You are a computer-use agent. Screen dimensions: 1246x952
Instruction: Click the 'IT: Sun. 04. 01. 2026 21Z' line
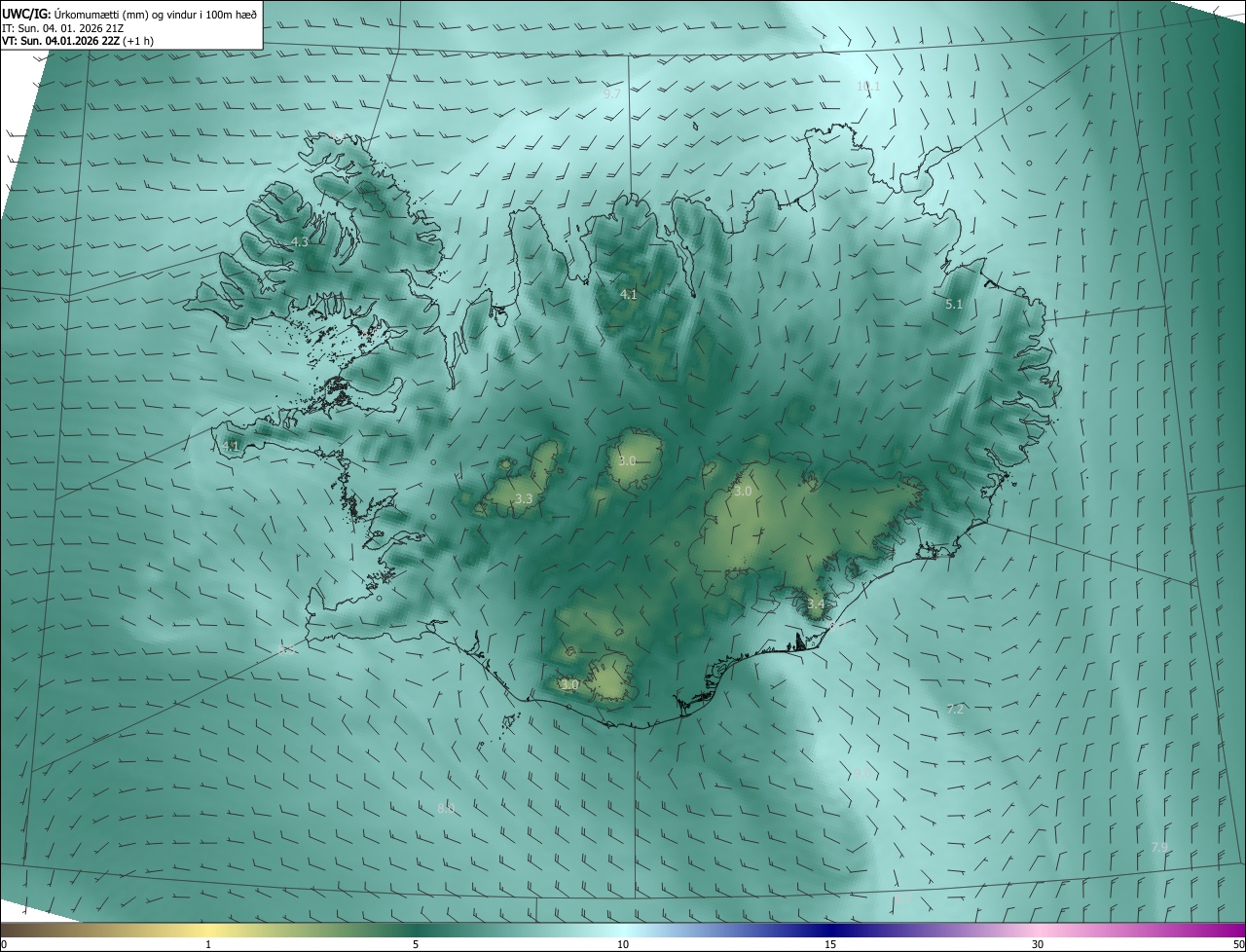[62, 27]
